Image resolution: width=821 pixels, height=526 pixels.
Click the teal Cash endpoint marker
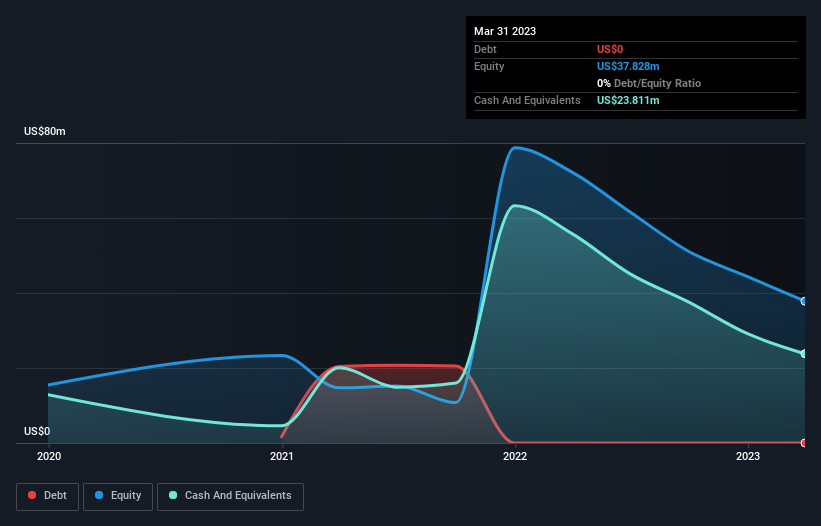804,354
